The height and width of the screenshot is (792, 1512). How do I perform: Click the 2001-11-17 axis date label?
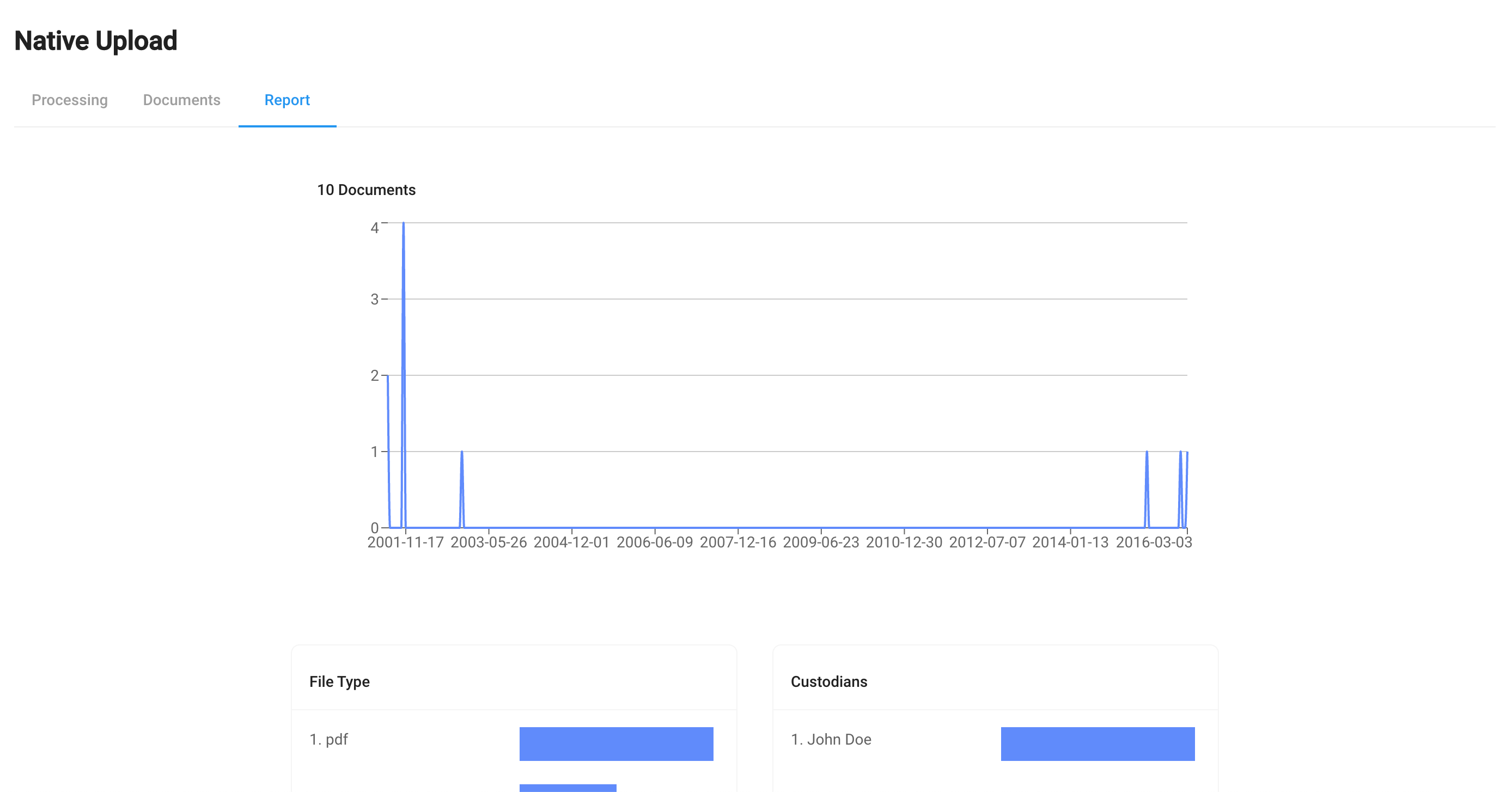click(x=406, y=542)
